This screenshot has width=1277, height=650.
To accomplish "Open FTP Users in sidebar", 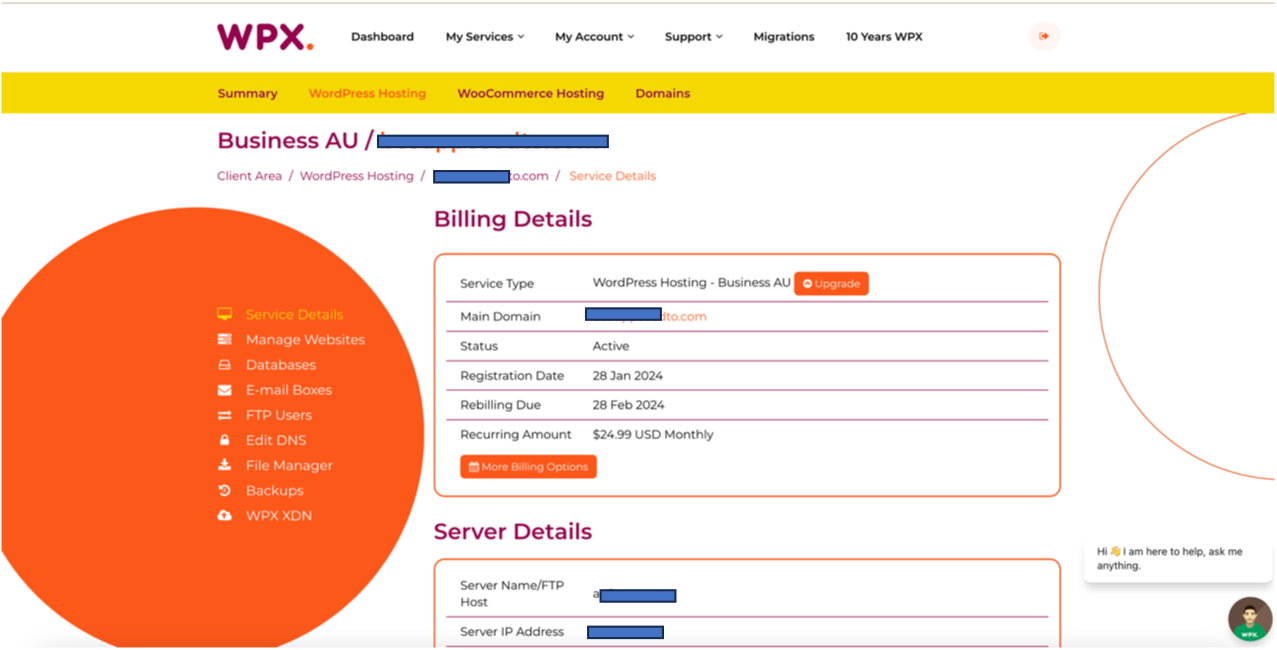I will click(279, 415).
